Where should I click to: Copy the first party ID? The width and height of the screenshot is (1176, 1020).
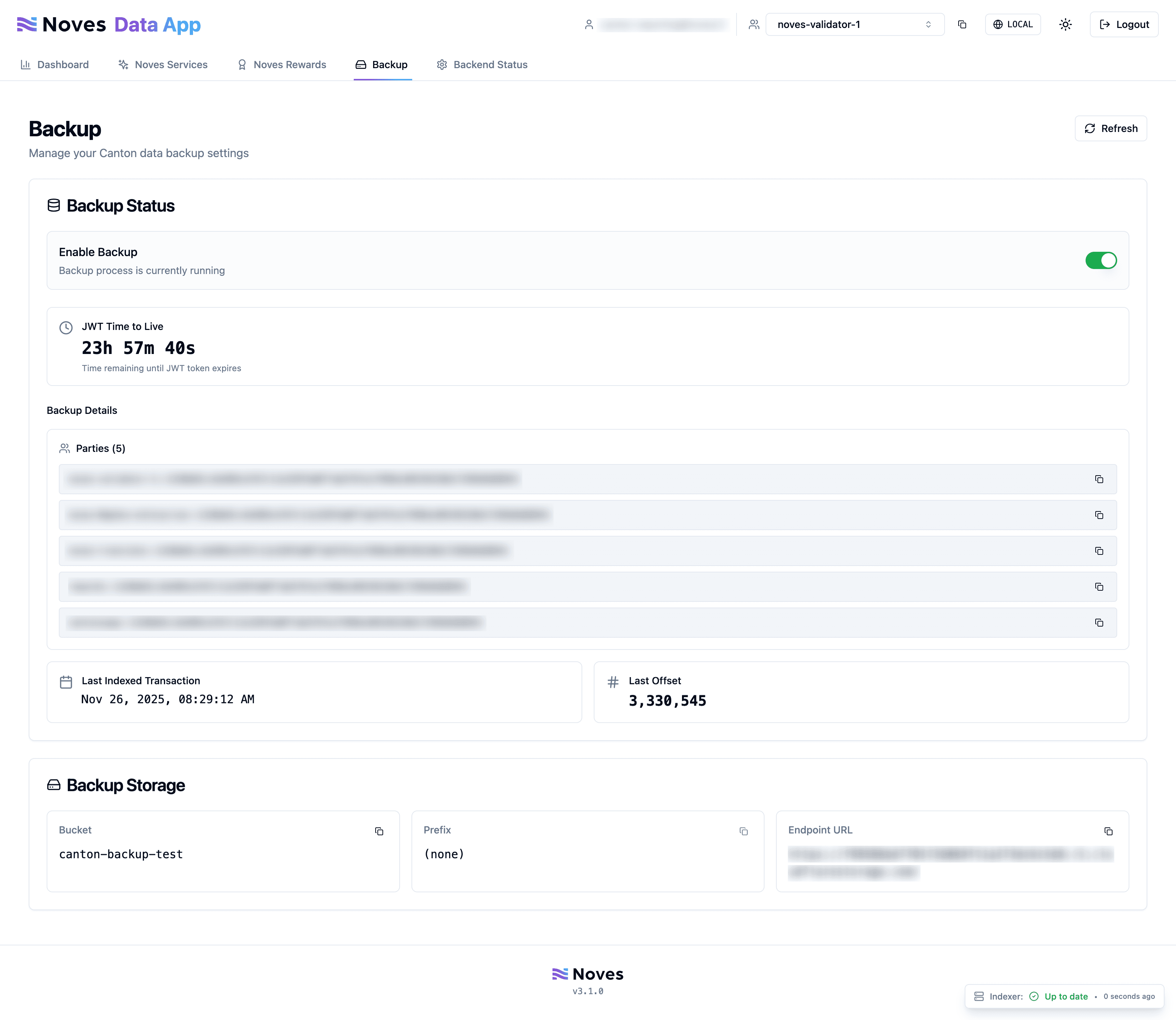1099,479
